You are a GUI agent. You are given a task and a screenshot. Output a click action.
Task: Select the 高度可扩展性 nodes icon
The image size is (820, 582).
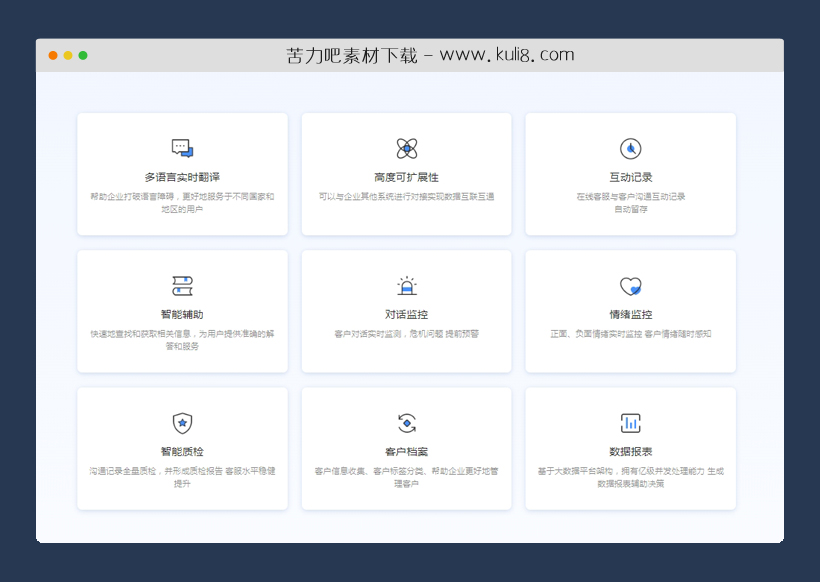406,146
